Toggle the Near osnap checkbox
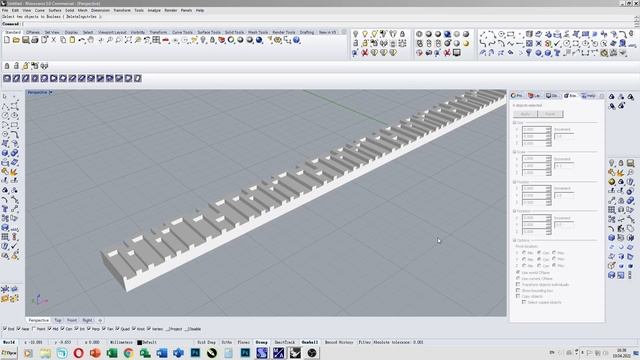This screenshot has width=640, height=360. (18, 329)
